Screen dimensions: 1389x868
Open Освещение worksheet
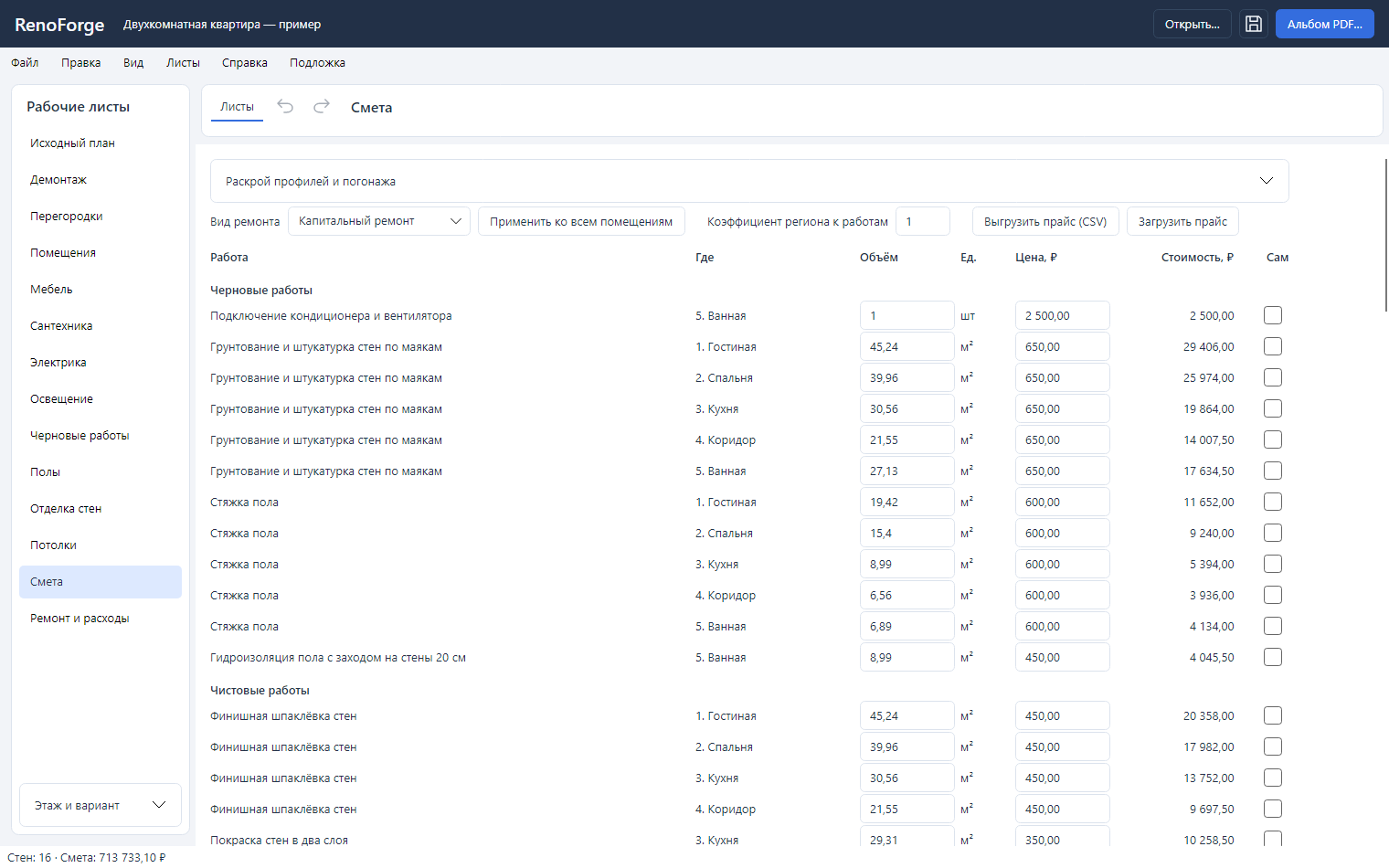pos(101,399)
